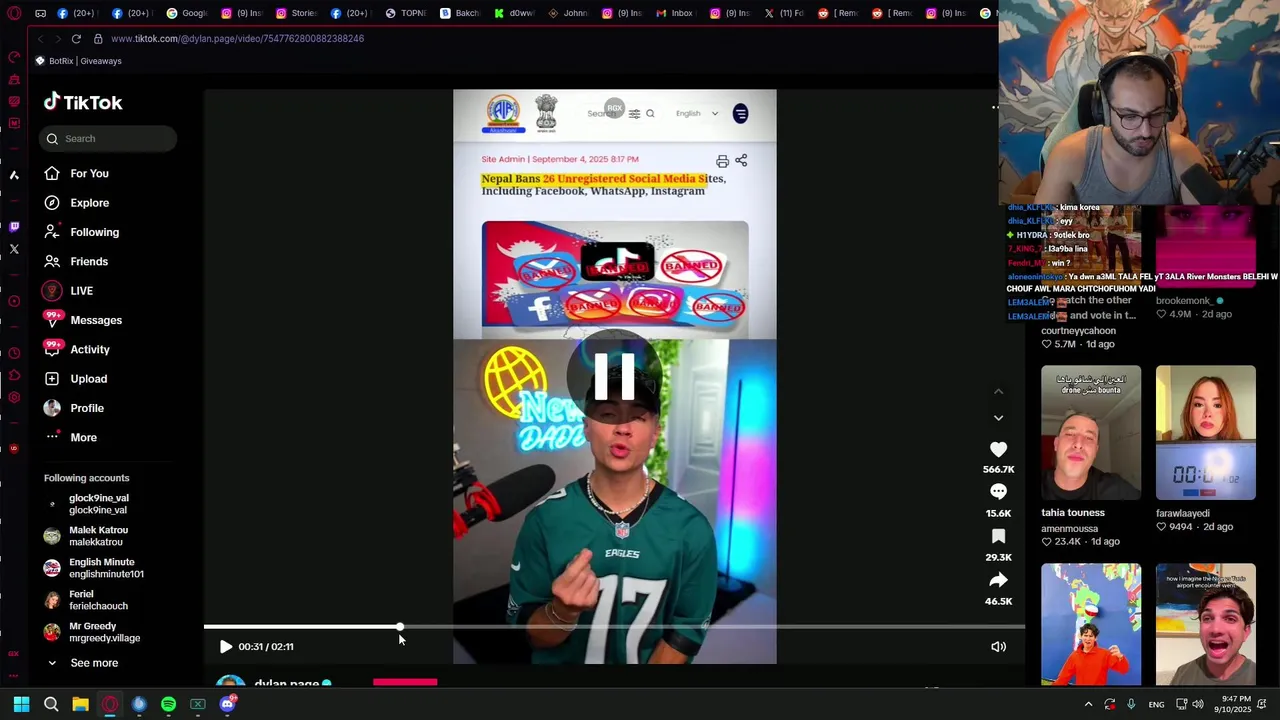The height and width of the screenshot is (720, 1280).
Task: Switch to the Google browser tab
Action: coord(187,13)
